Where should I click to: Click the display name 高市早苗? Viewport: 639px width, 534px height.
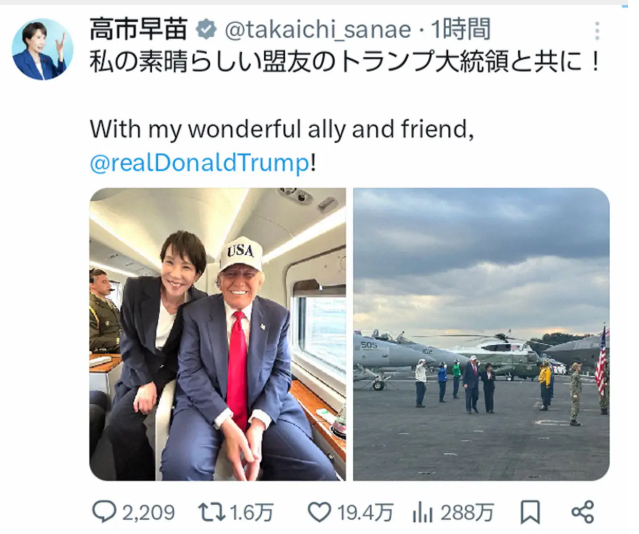point(139,29)
